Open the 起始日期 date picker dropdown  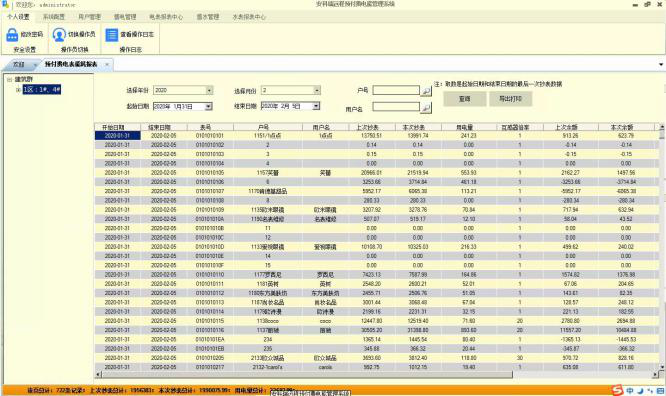click(208, 107)
